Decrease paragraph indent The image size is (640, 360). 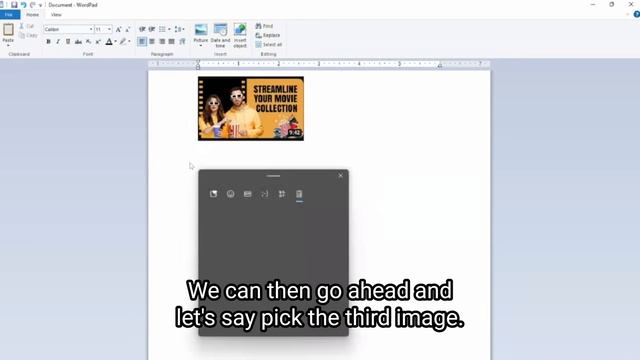coord(142,29)
